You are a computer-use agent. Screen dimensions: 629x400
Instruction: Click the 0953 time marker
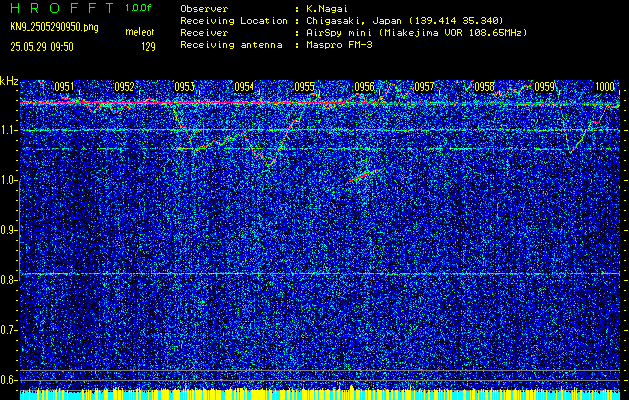[184, 87]
